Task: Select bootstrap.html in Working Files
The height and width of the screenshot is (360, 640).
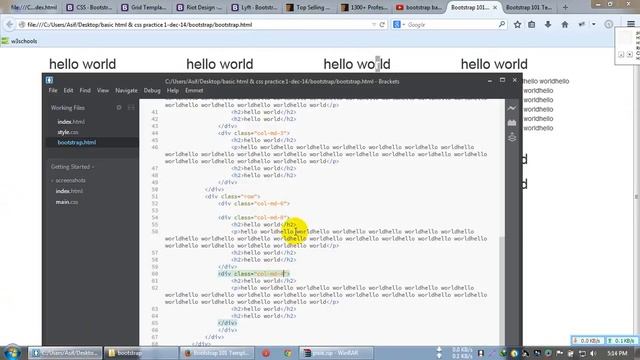Action: pos(77,142)
